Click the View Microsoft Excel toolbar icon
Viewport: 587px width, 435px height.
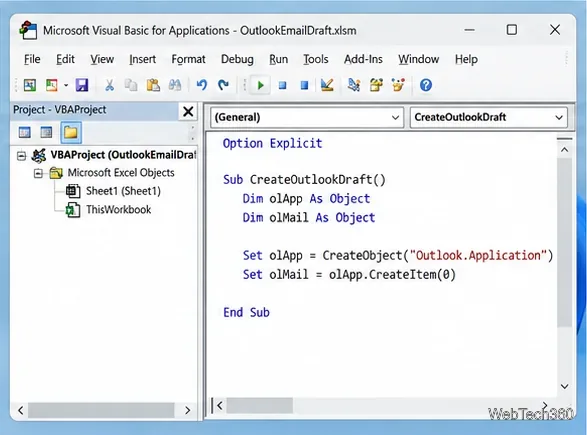30,85
